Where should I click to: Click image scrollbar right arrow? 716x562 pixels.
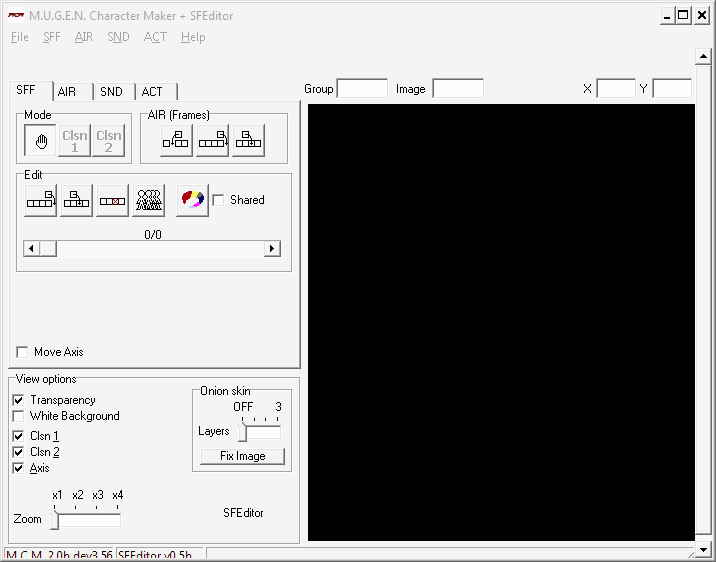point(272,249)
